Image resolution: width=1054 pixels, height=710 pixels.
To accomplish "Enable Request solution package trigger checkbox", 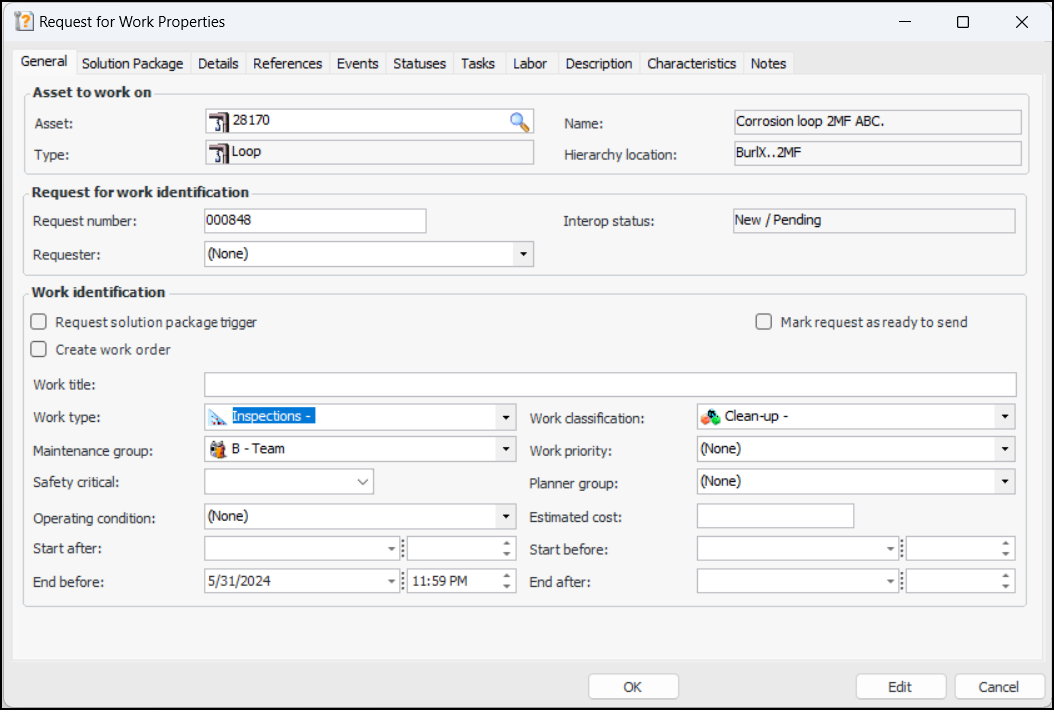I will [39, 322].
